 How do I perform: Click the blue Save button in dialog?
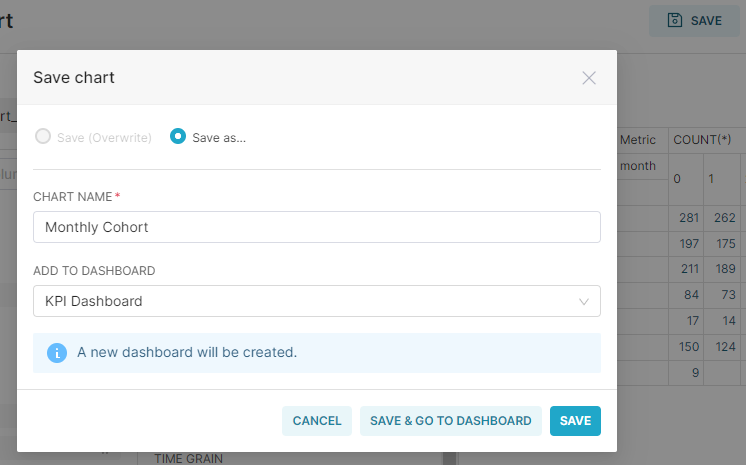click(x=575, y=421)
